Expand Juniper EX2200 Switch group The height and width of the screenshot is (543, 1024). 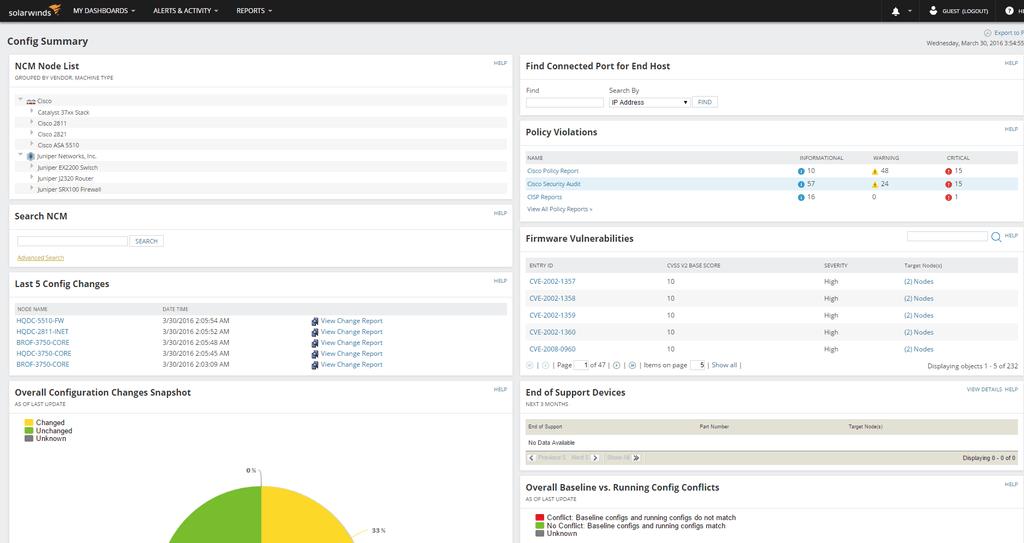pos(31,166)
